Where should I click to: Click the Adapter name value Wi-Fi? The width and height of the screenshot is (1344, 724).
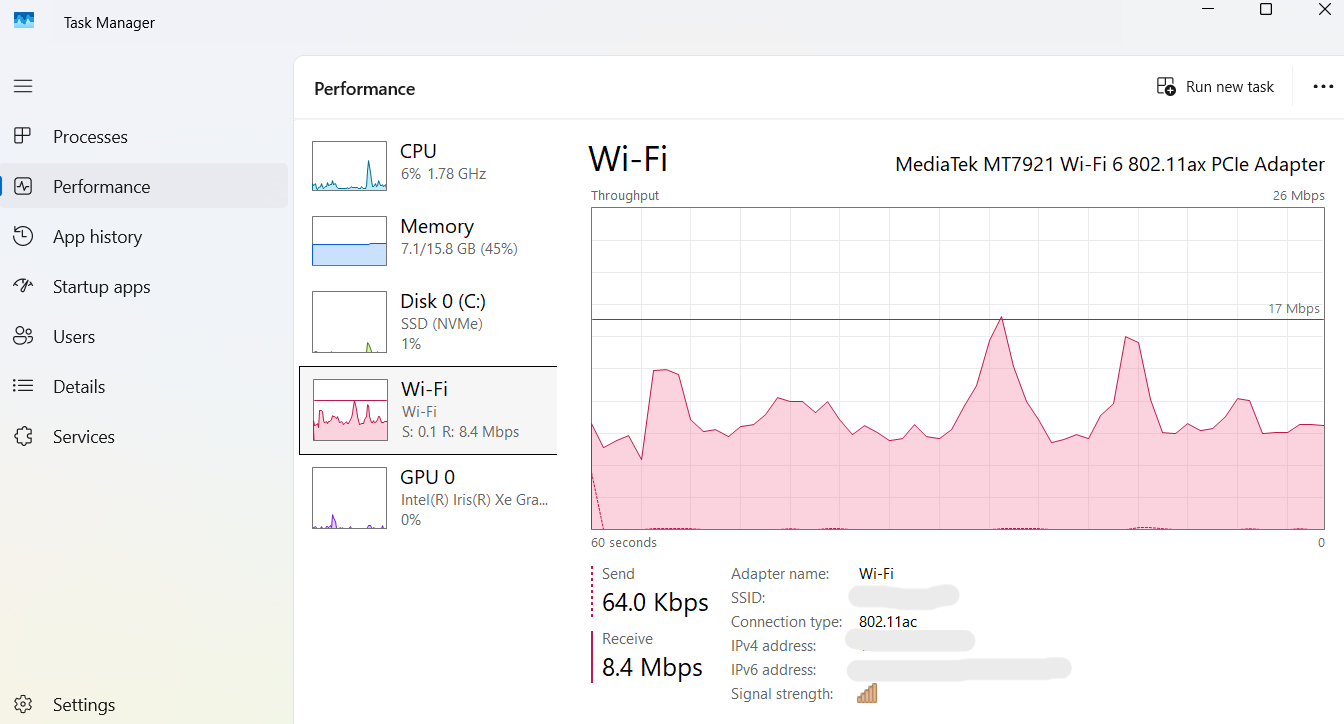pyautogui.click(x=876, y=574)
